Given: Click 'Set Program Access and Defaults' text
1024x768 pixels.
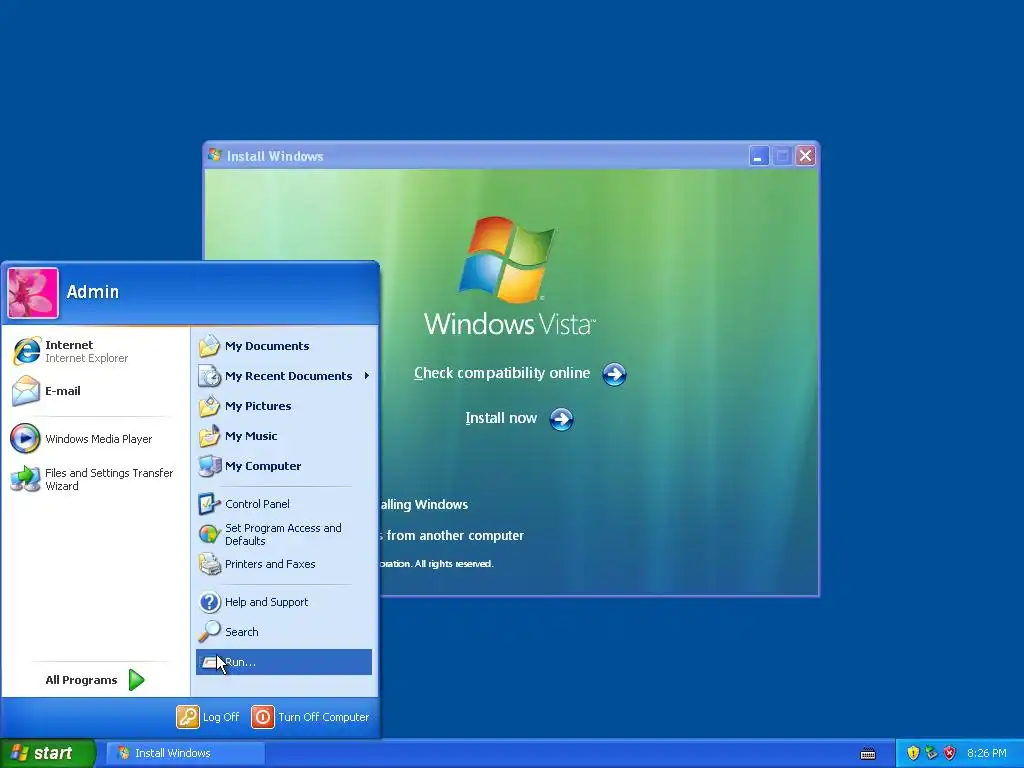Looking at the screenshot, I should click(283, 534).
